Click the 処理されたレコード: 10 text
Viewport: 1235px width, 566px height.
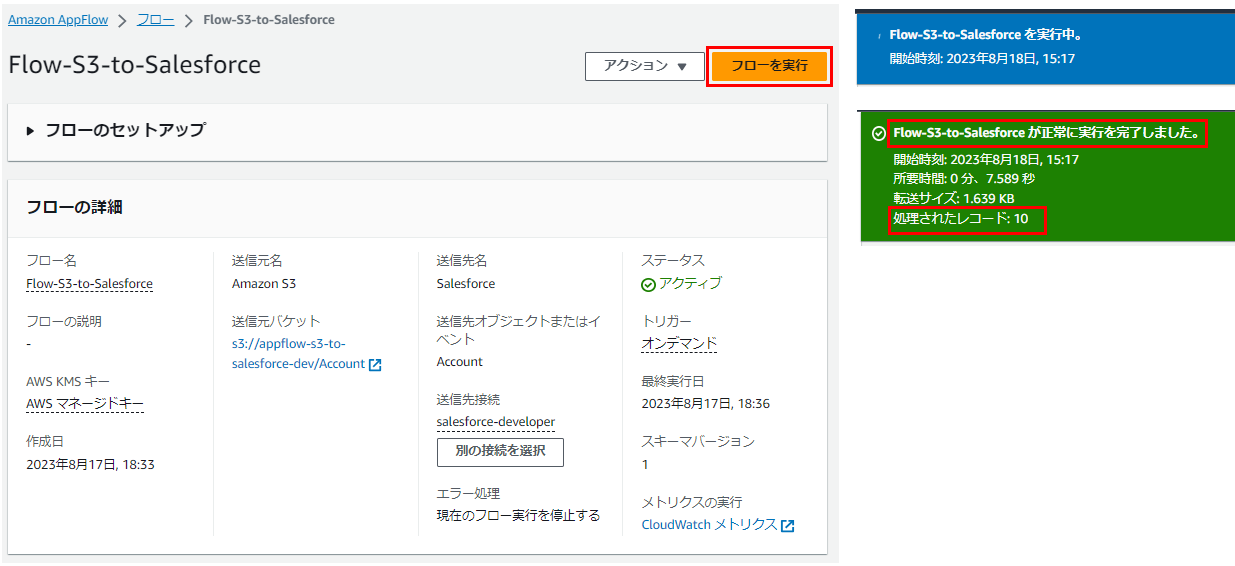961,218
